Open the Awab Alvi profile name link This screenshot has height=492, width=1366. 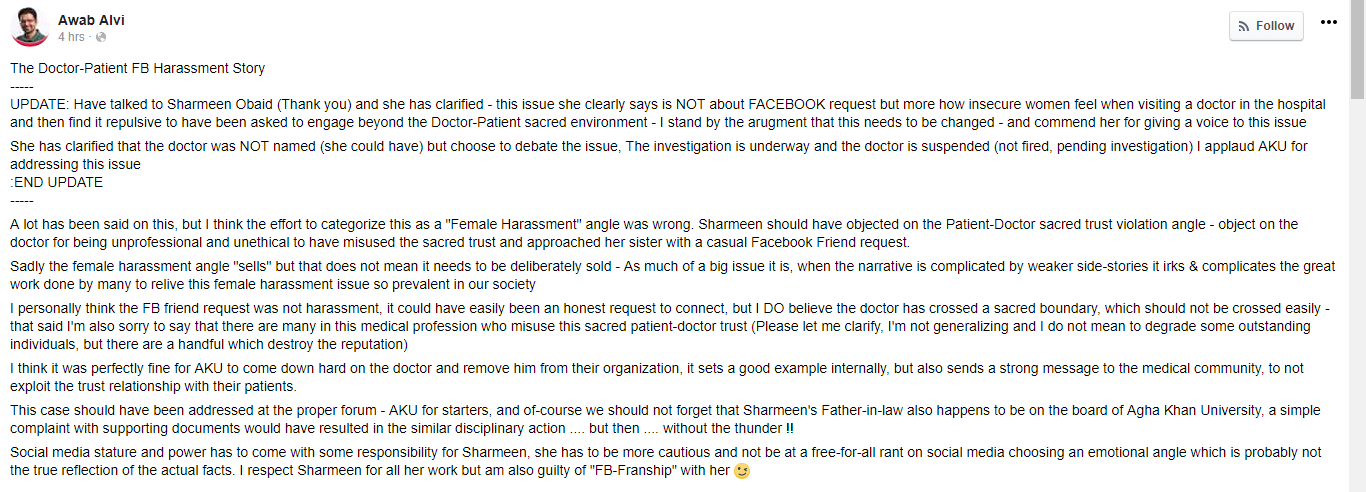(x=91, y=20)
